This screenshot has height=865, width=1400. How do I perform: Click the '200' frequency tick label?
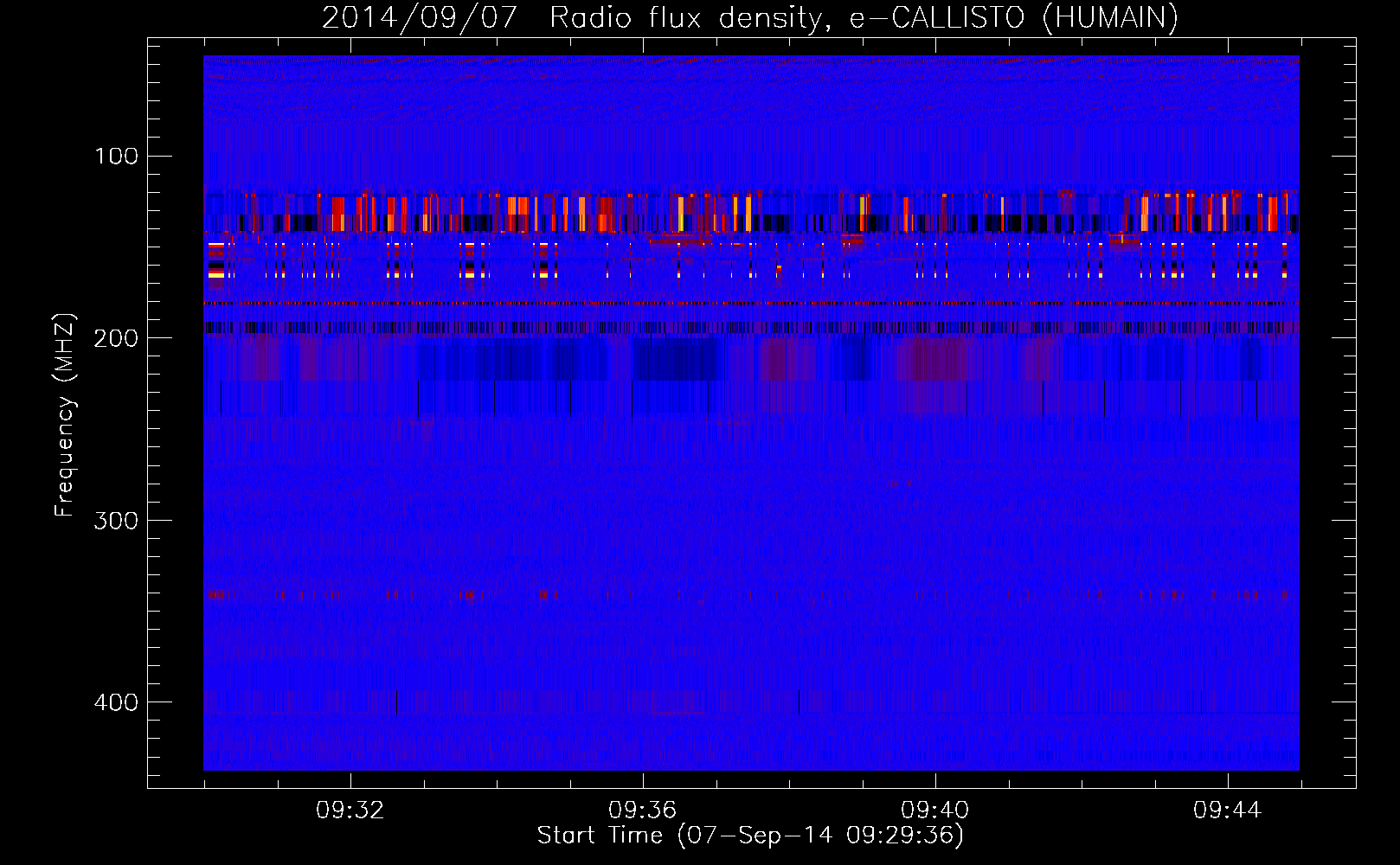pos(117,337)
